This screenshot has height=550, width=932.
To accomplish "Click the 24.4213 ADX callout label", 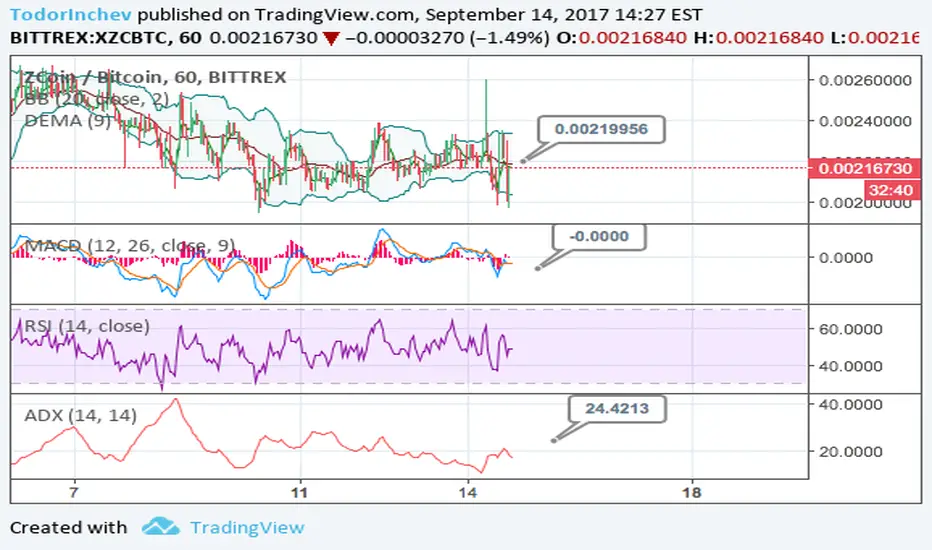I will (x=617, y=408).
